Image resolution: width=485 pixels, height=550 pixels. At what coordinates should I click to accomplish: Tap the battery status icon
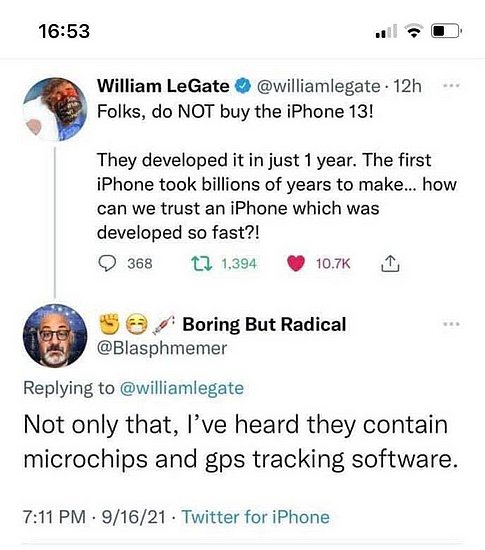(446, 31)
